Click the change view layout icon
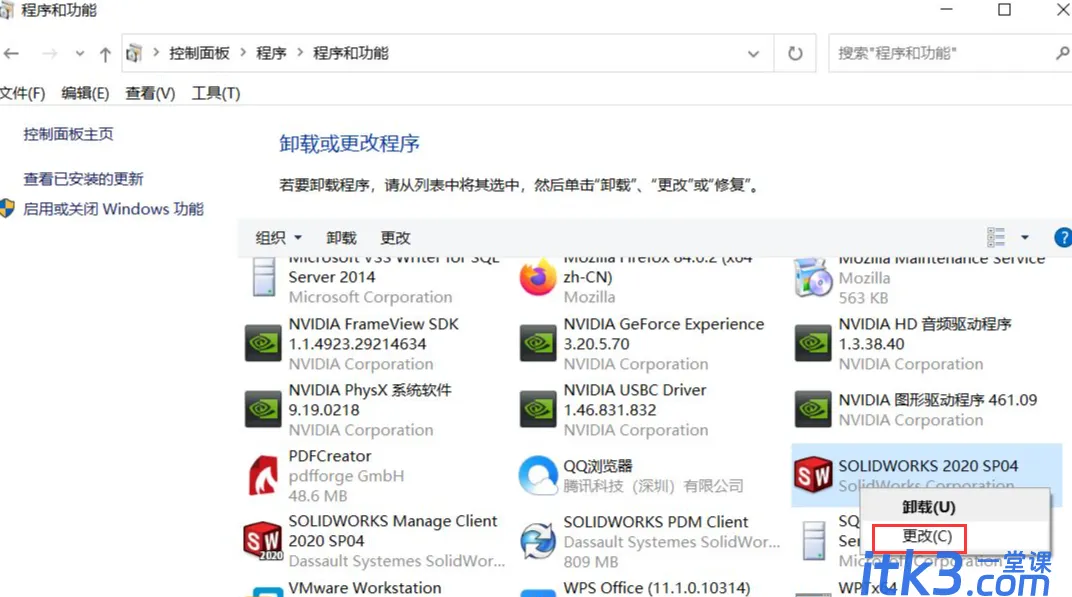 (996, 237)
